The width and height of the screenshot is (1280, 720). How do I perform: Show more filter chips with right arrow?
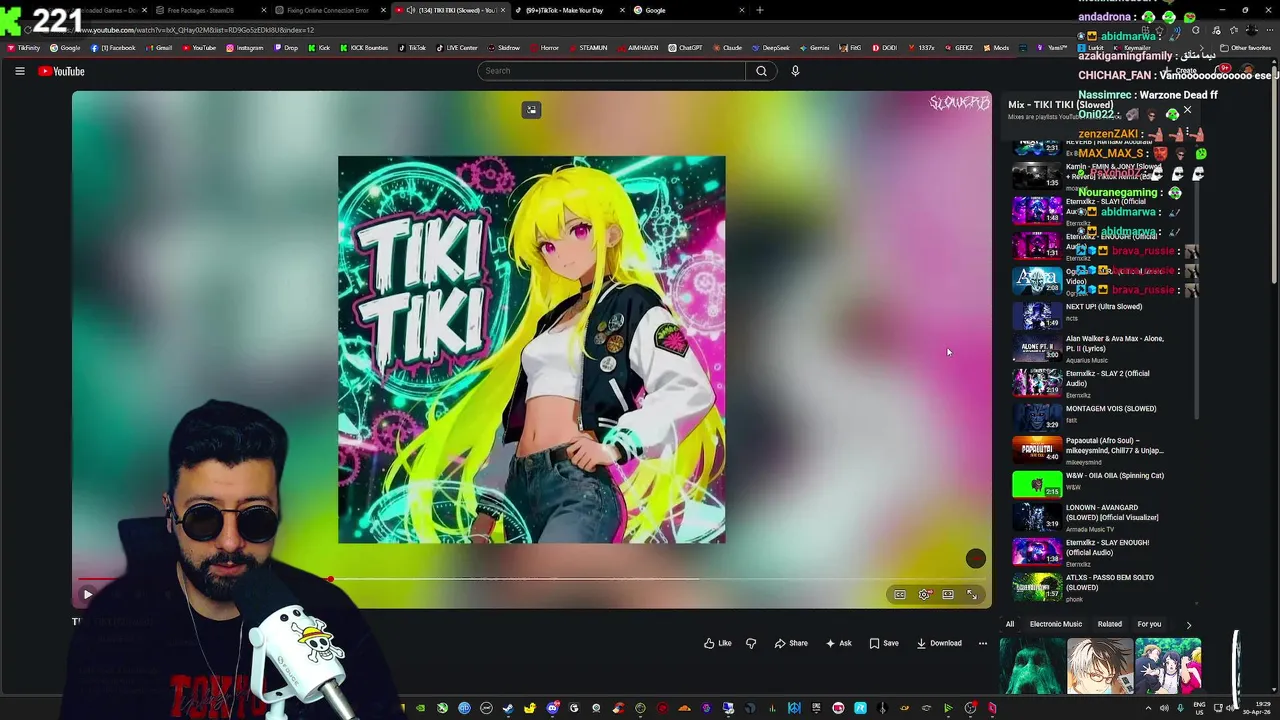[1188, 624]
